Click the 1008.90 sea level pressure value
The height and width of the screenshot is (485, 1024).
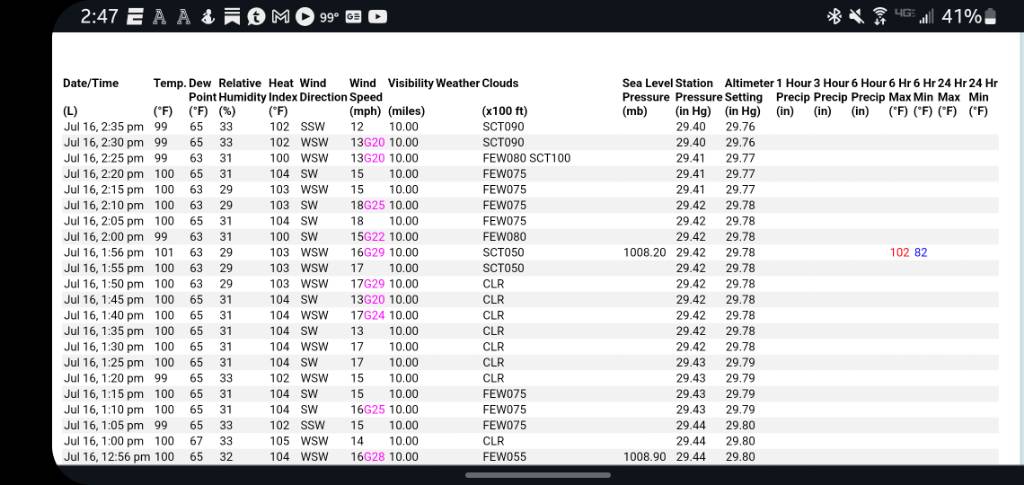point(645,457)
